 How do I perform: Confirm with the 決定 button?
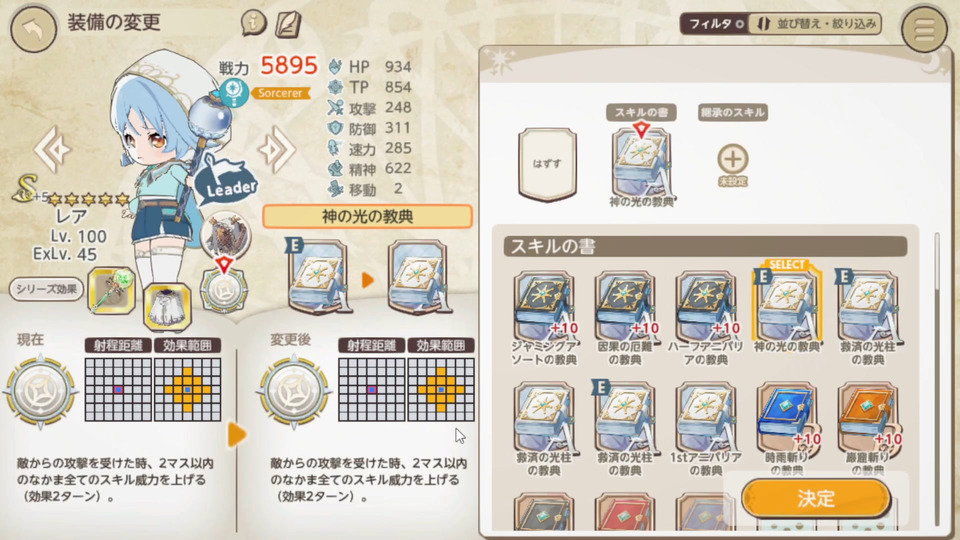coord(816,498)
